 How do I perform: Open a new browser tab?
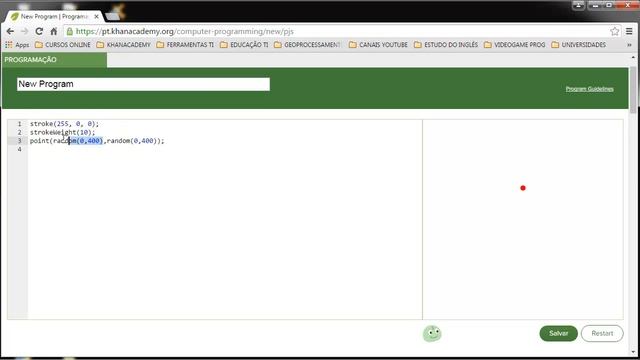(x=113, y=16)
